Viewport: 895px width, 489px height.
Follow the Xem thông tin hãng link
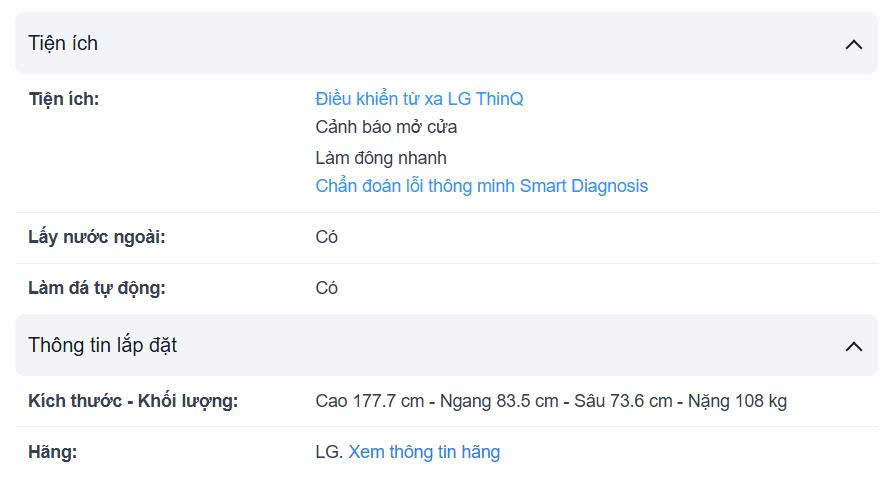click(x=424, y=452)
